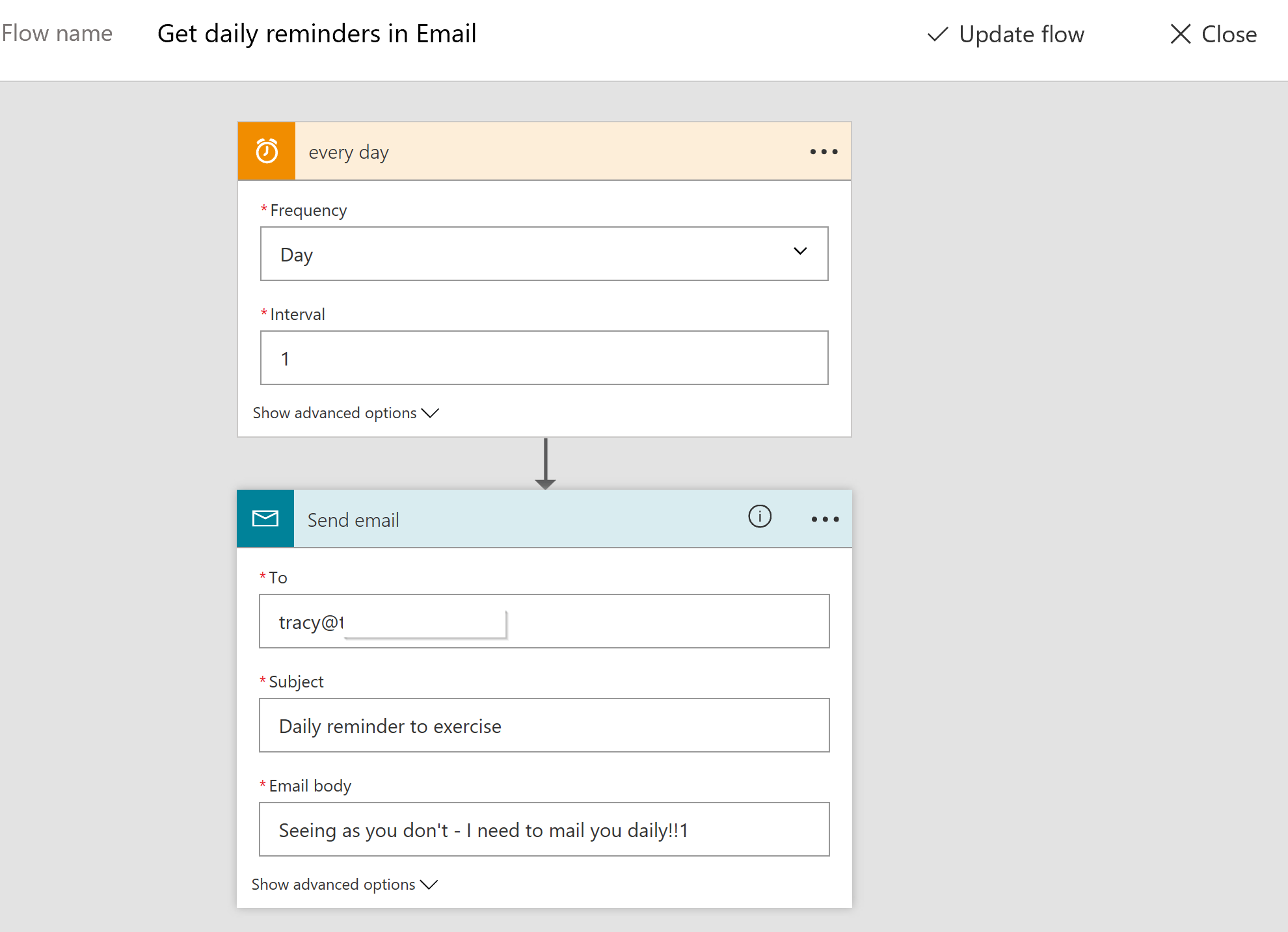
Task: Click the checkmark icon beside Update flow
Action: click(937, 34)
